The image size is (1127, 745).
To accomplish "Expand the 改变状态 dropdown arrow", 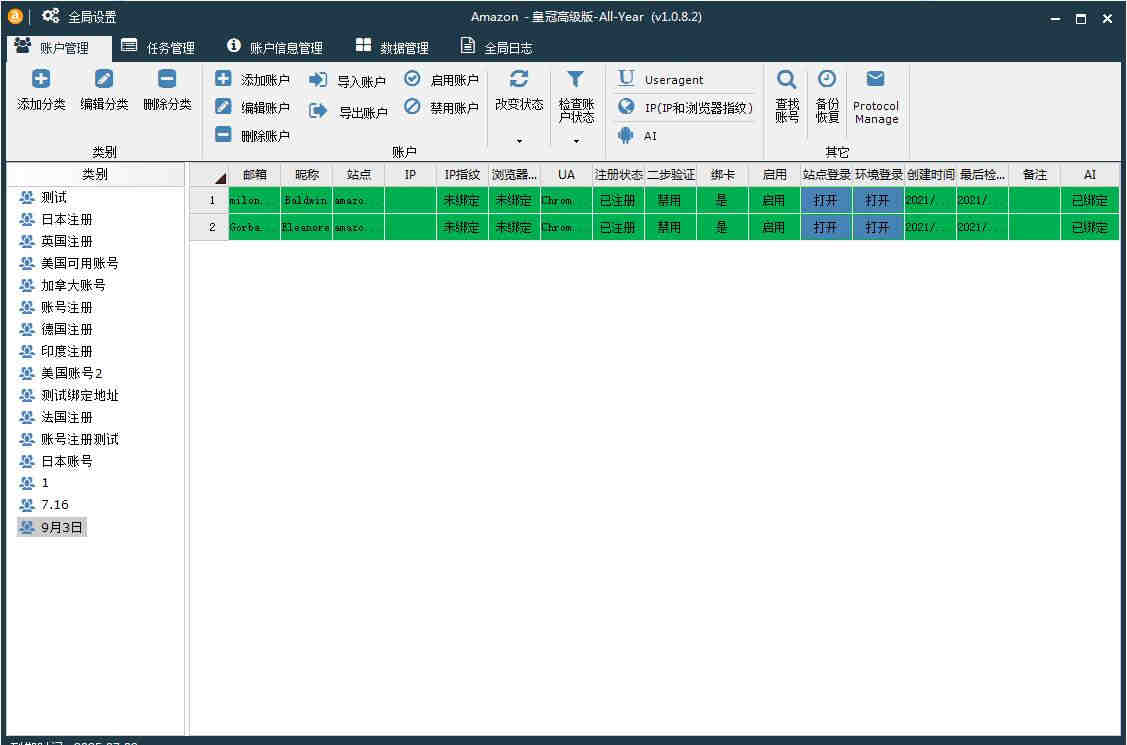I will 519,142.
